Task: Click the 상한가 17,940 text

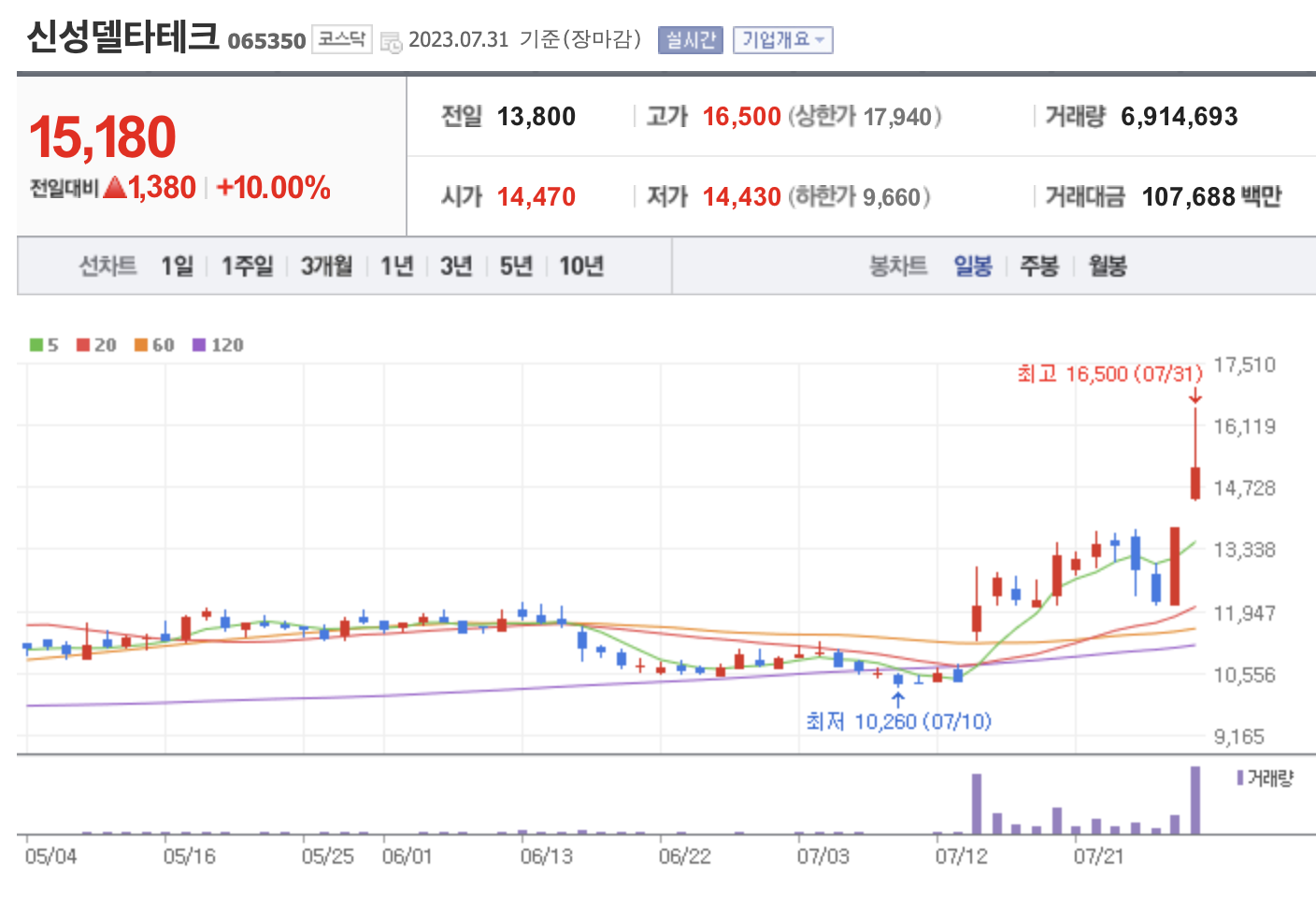Action: point(865,117)
